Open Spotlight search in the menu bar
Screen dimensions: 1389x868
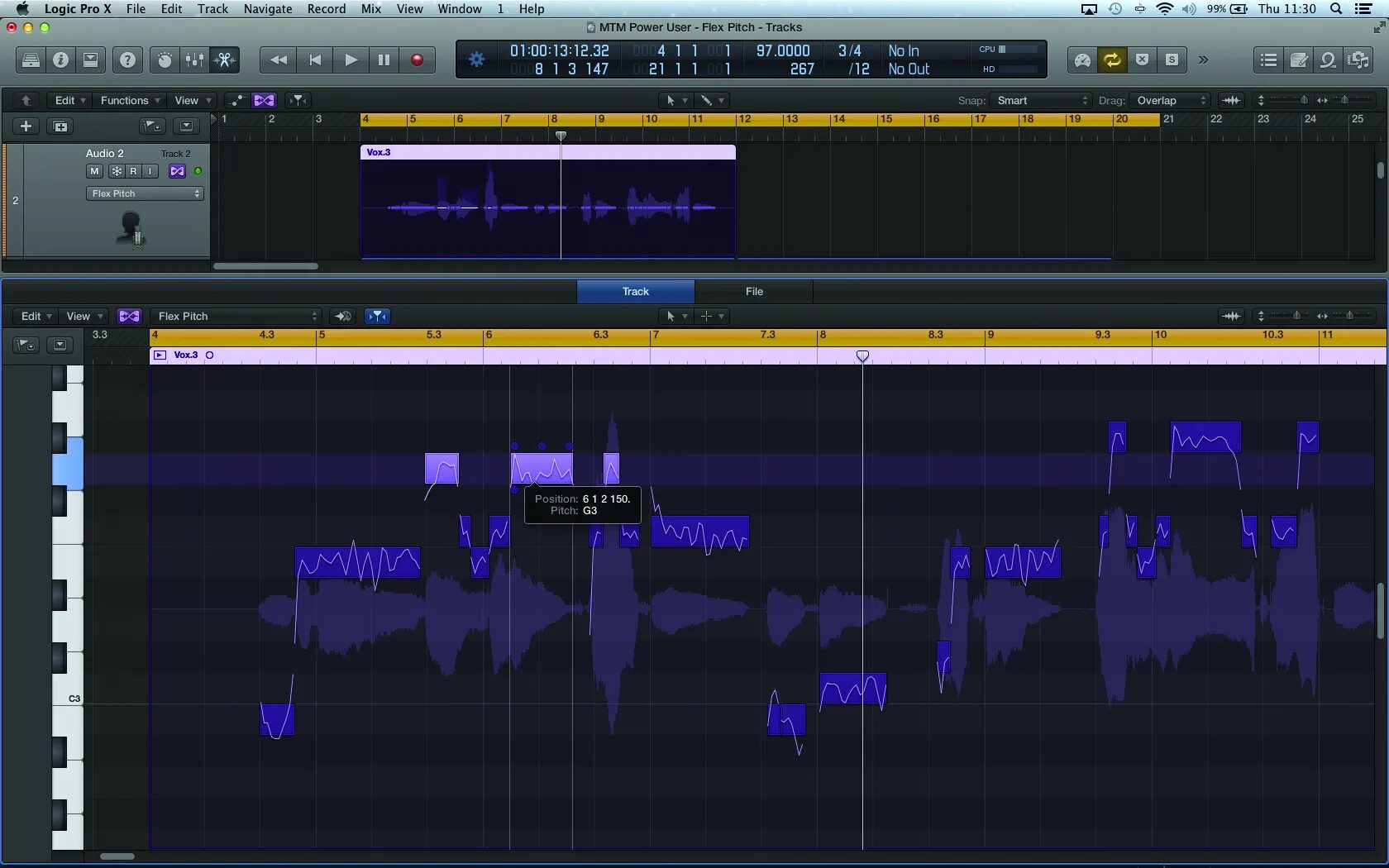(x=1336, y=9)
